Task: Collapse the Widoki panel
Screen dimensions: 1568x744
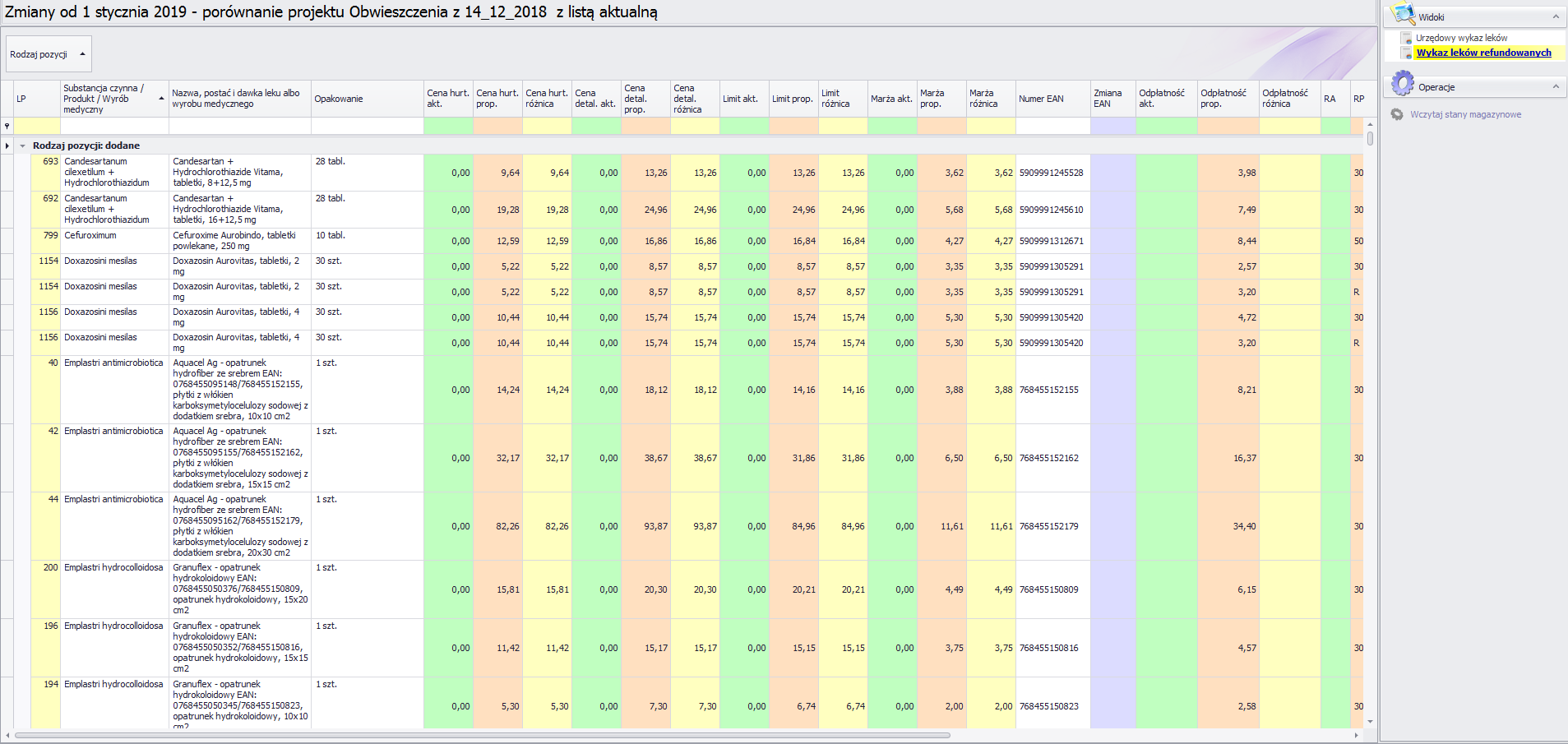Action: point(1556,16)
